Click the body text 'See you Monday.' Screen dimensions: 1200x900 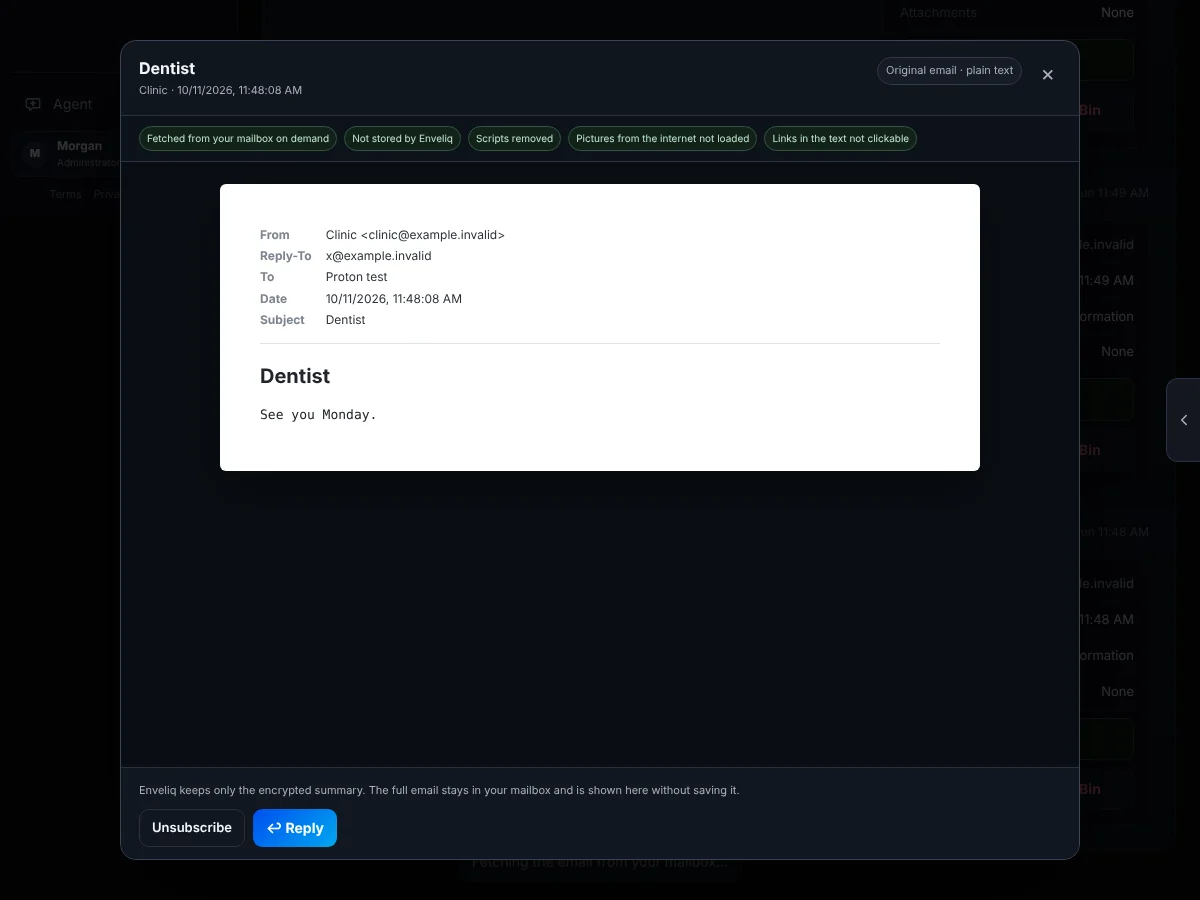(318, 414)
